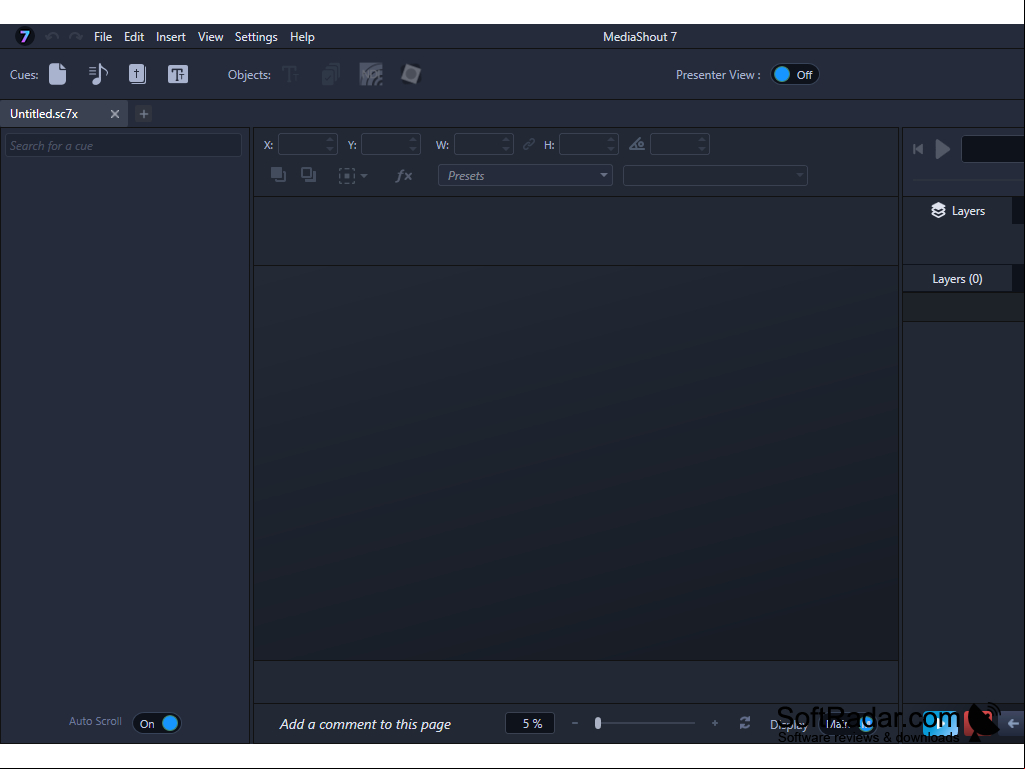Open the Insert menu

[x=171, y=37]
